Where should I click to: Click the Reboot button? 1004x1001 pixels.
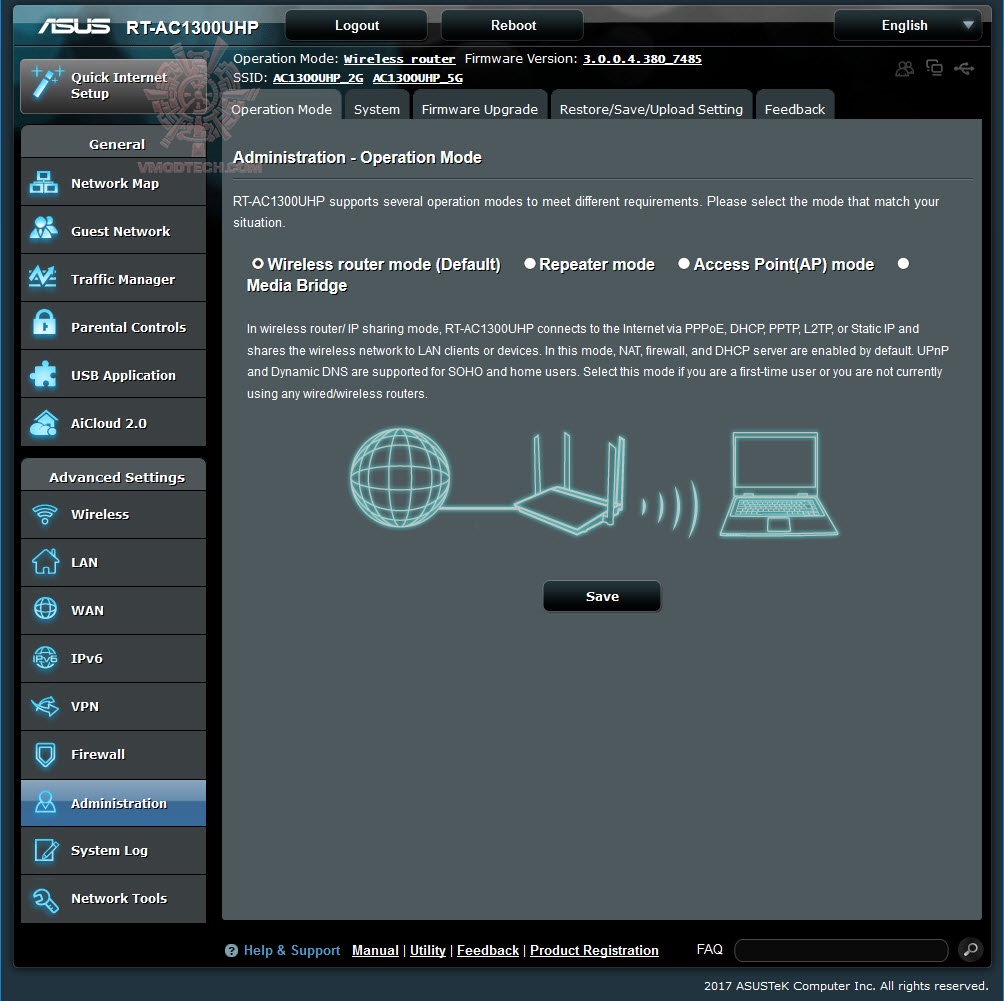point(513,26)
